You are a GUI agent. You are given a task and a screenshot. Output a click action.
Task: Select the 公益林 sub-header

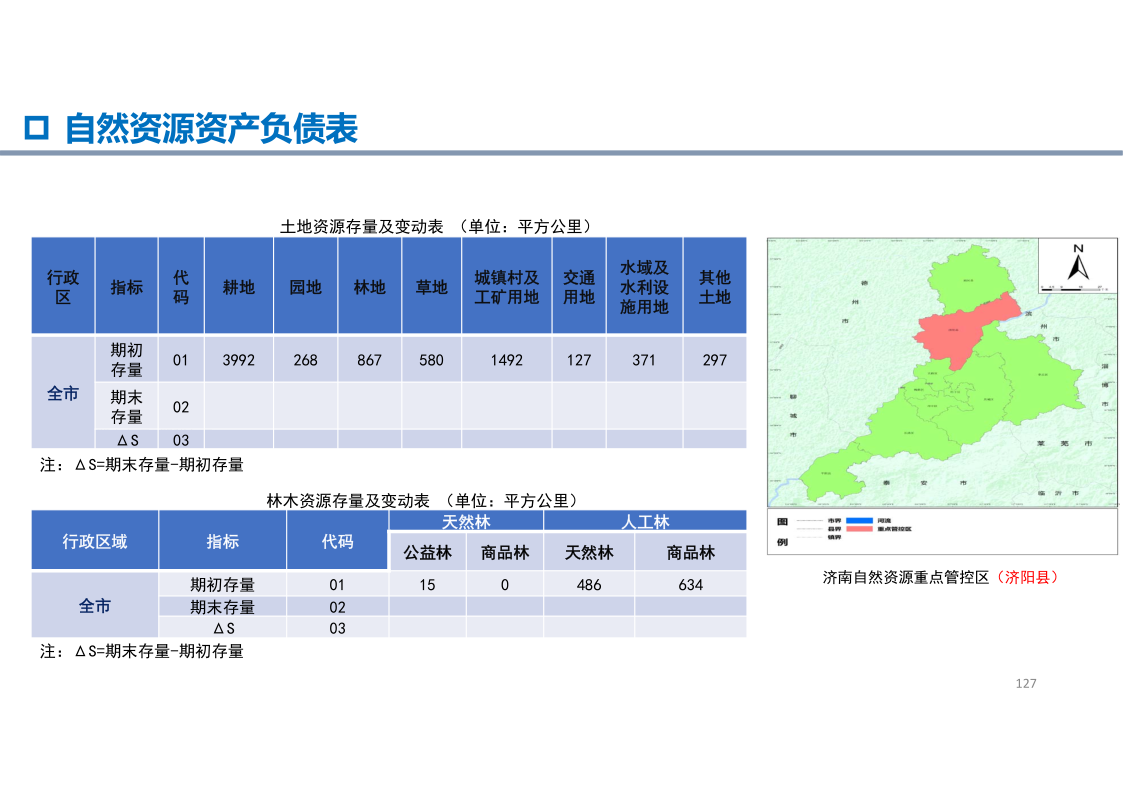428,552
